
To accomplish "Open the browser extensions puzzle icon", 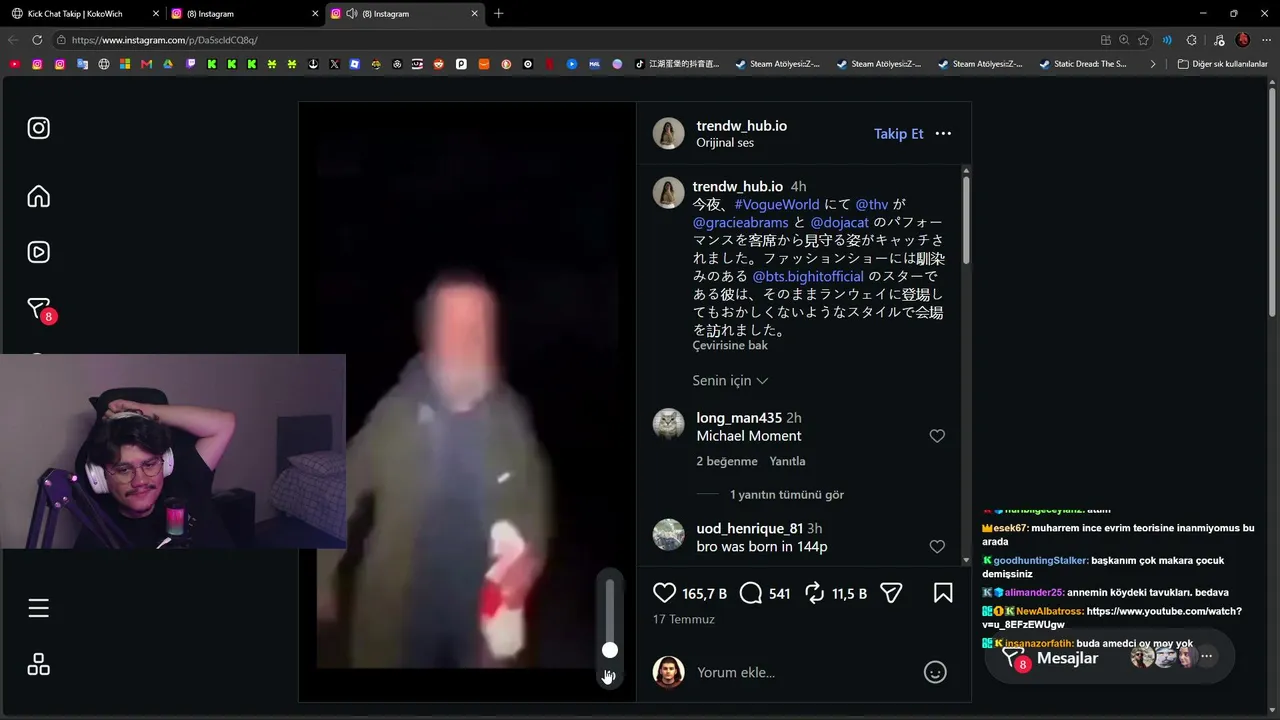I will click(1191, 40).
